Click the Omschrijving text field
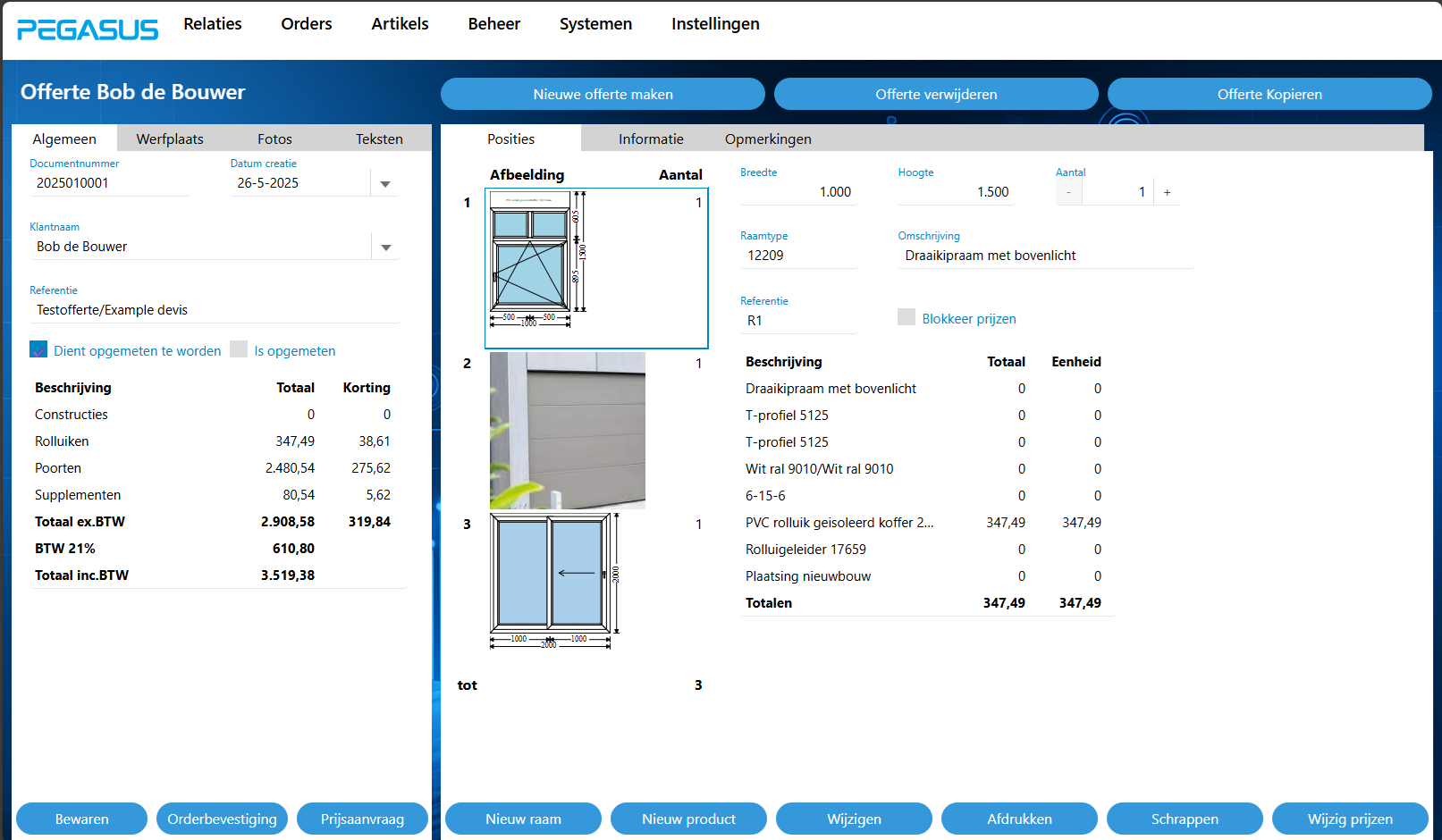 point(1043,256)
